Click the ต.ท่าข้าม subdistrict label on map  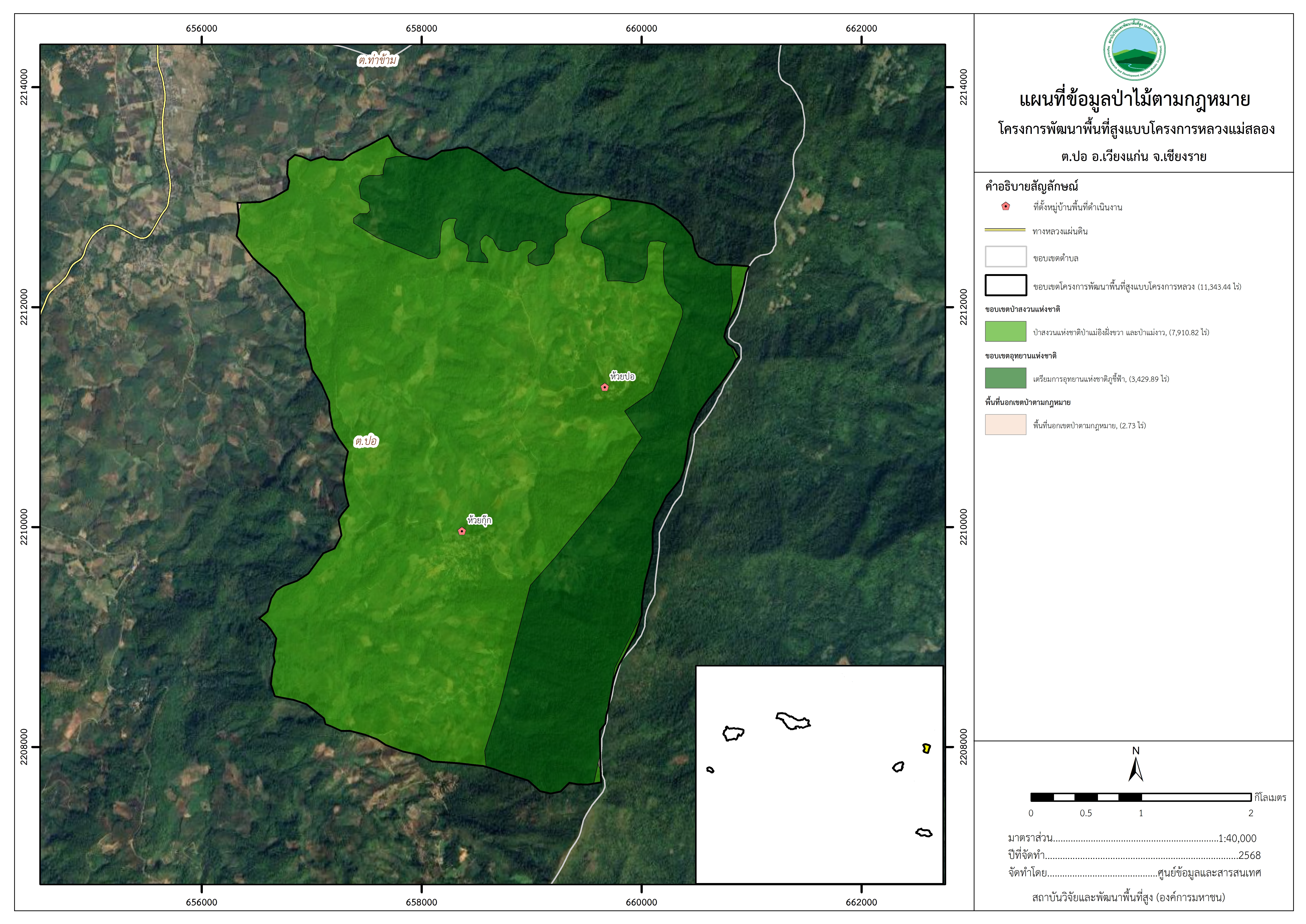[377, 60]
